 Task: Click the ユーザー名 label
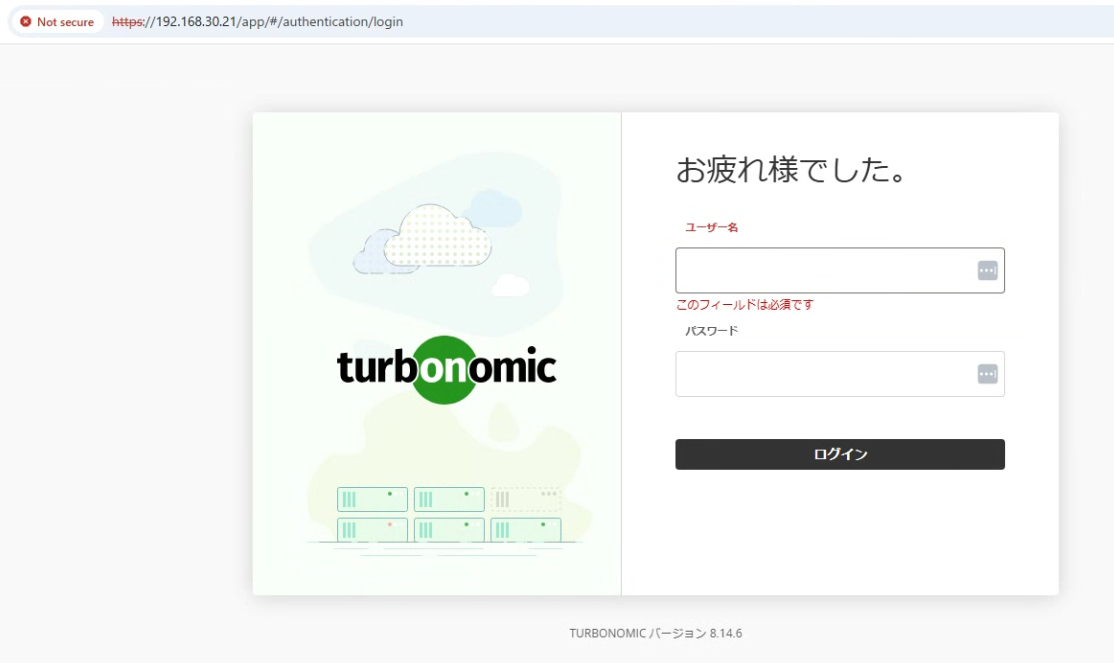[711, 227]
